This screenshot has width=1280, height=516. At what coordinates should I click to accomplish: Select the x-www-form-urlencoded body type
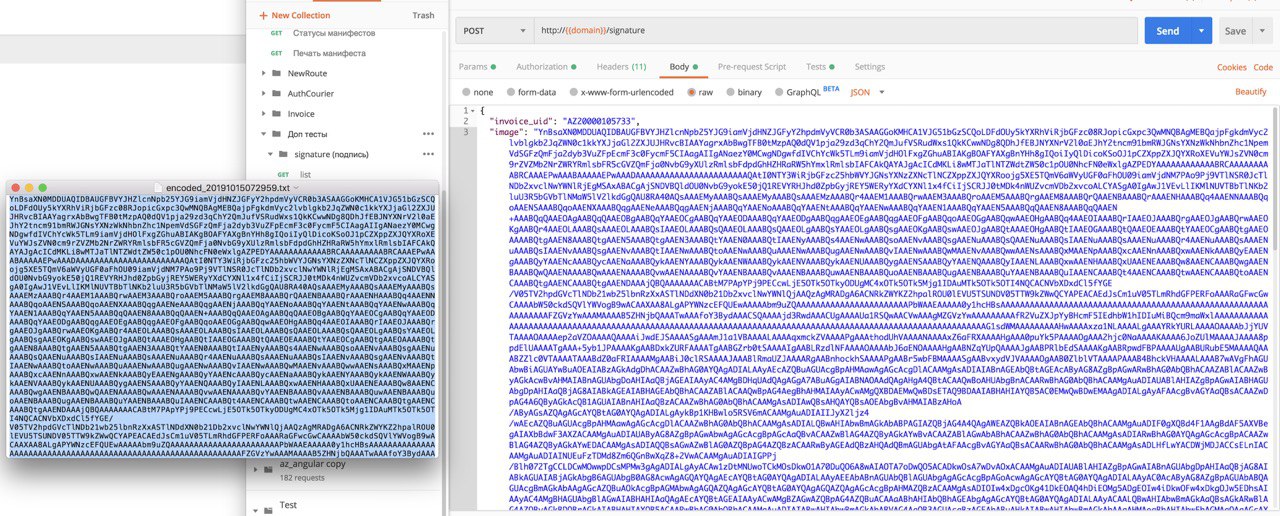pos(573,91)
